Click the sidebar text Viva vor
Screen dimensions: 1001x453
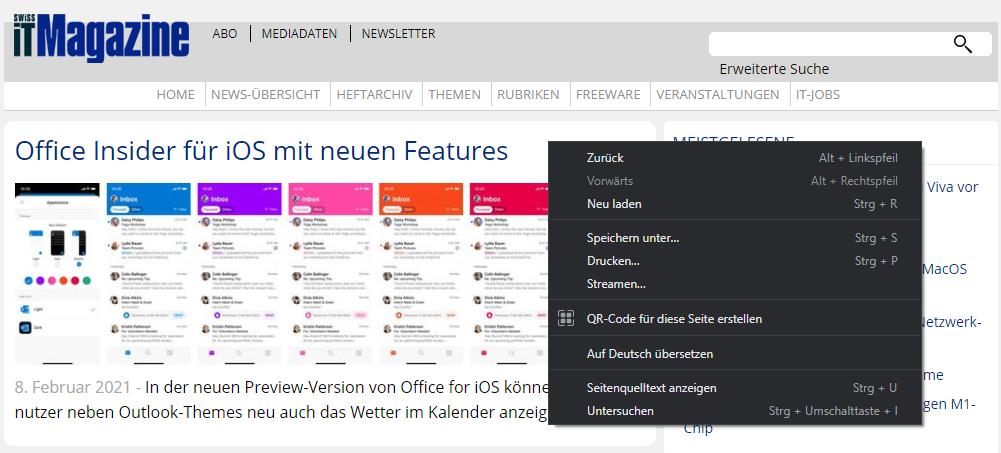click(x=951, y=187)
